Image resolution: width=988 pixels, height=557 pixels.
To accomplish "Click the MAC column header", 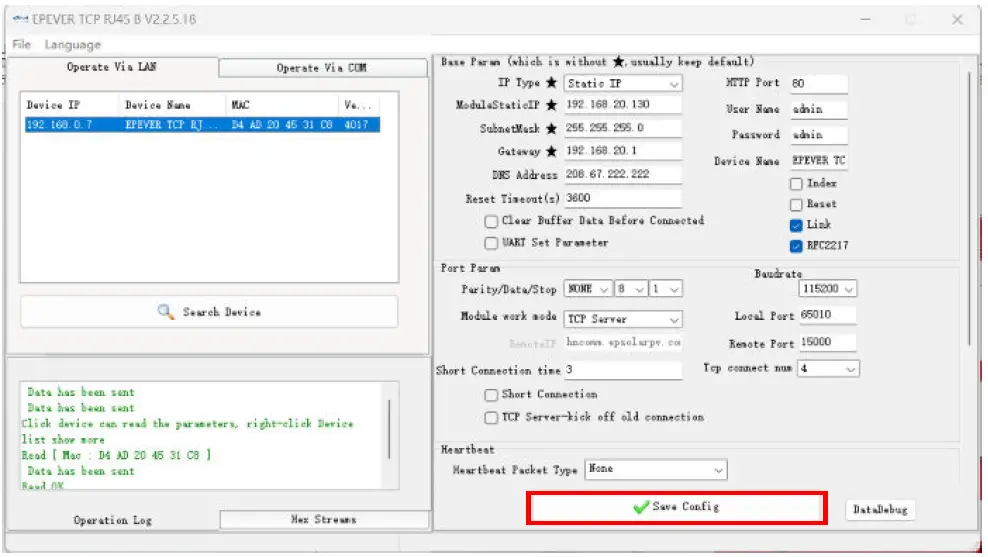I will (x=282, y=105).
